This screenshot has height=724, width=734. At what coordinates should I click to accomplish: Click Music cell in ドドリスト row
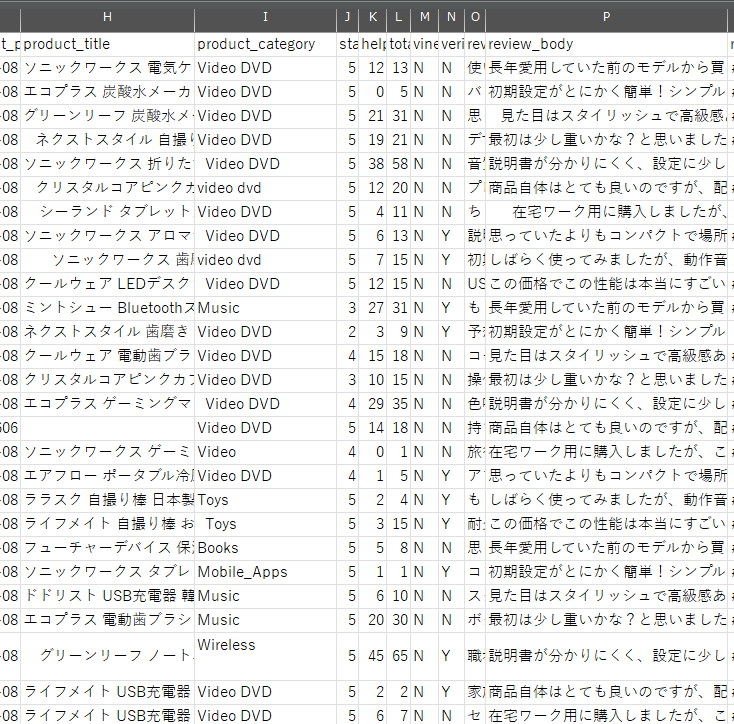coord(265,596)
